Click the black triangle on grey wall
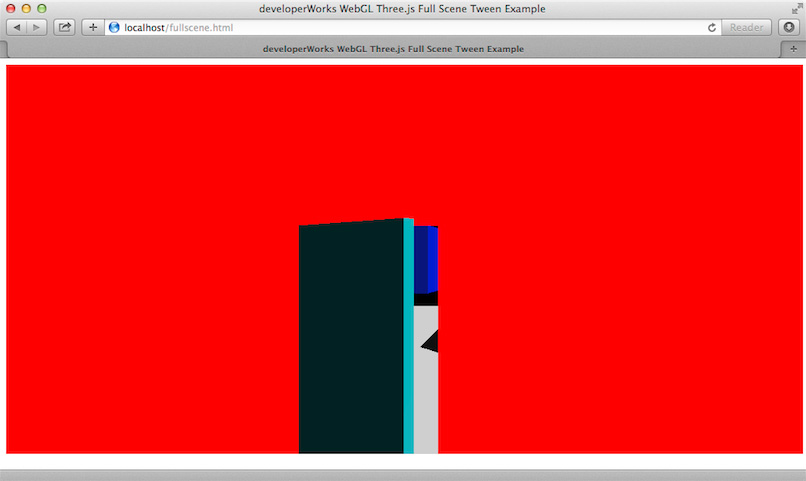This screenshot has width=806, height=481. tap(431, 341)
